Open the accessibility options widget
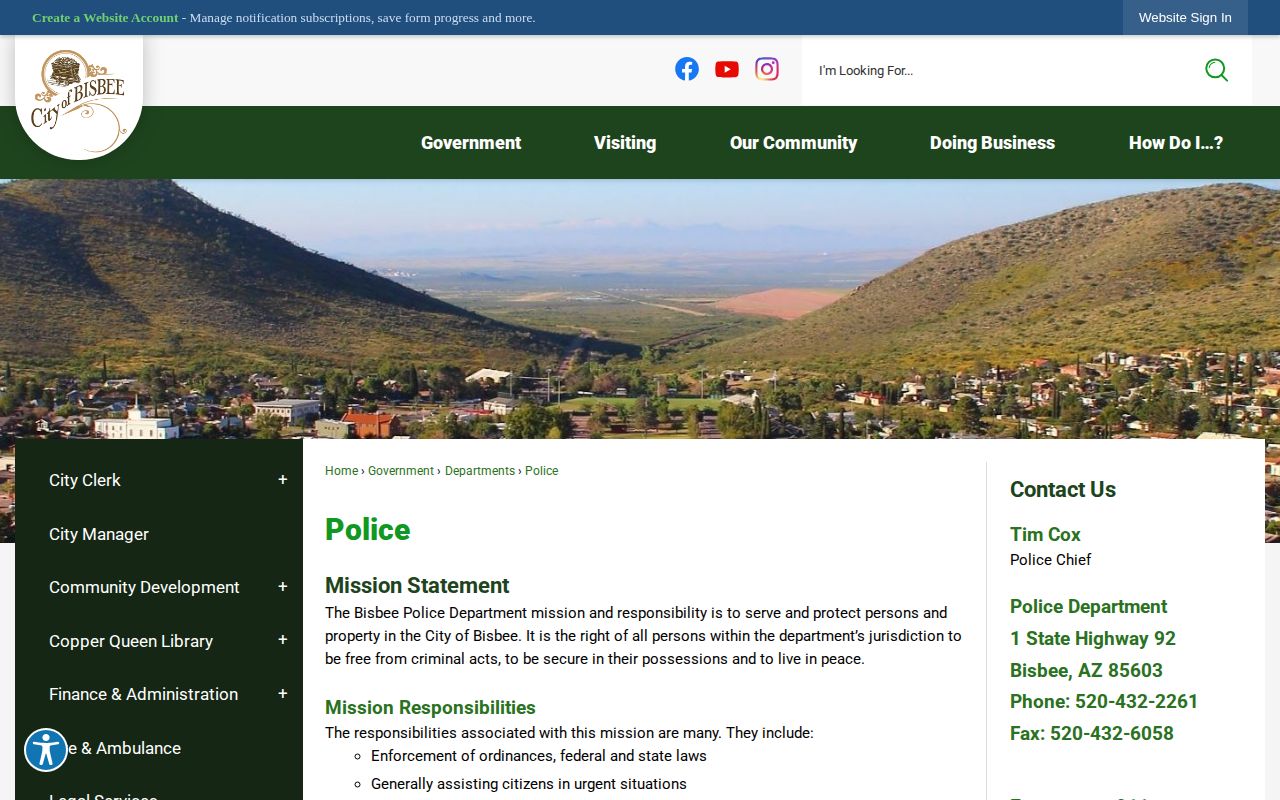The width and height of the screenshot is (1280, 800). 46,750
